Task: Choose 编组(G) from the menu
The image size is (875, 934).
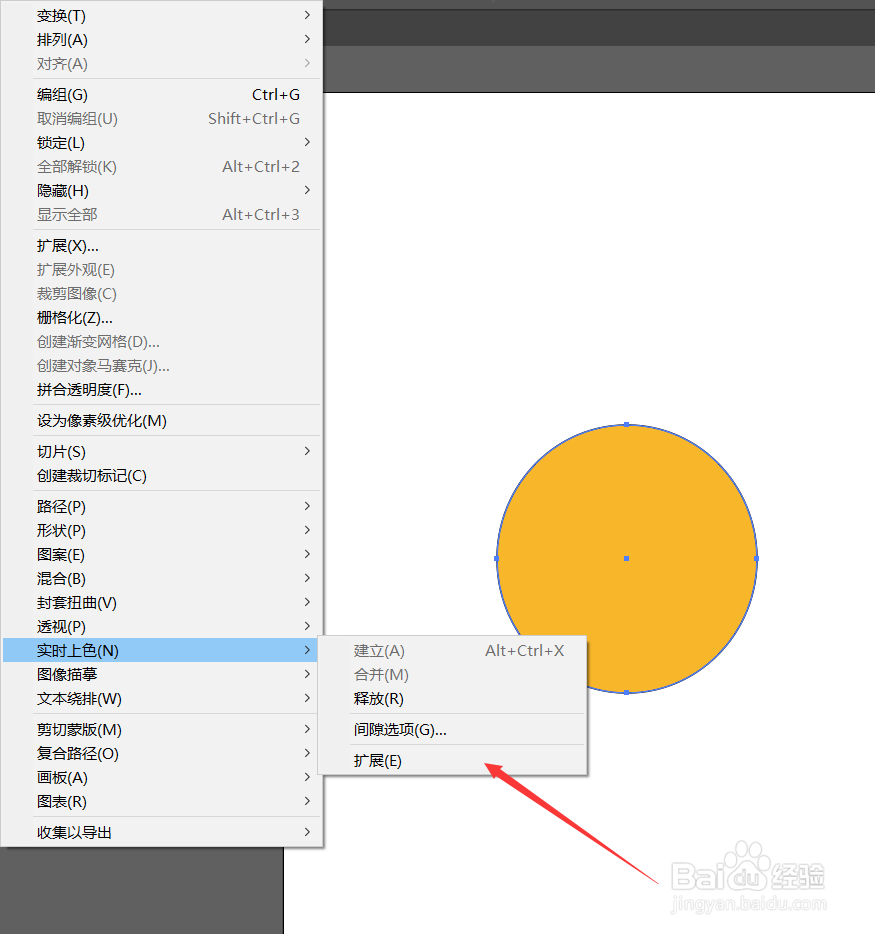Action: point(162,95)
